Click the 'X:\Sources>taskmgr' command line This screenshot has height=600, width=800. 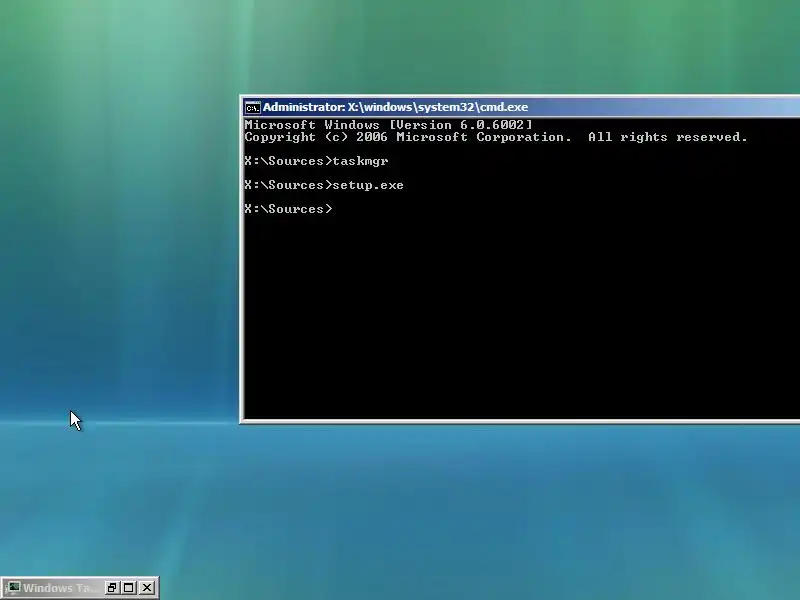316,161
